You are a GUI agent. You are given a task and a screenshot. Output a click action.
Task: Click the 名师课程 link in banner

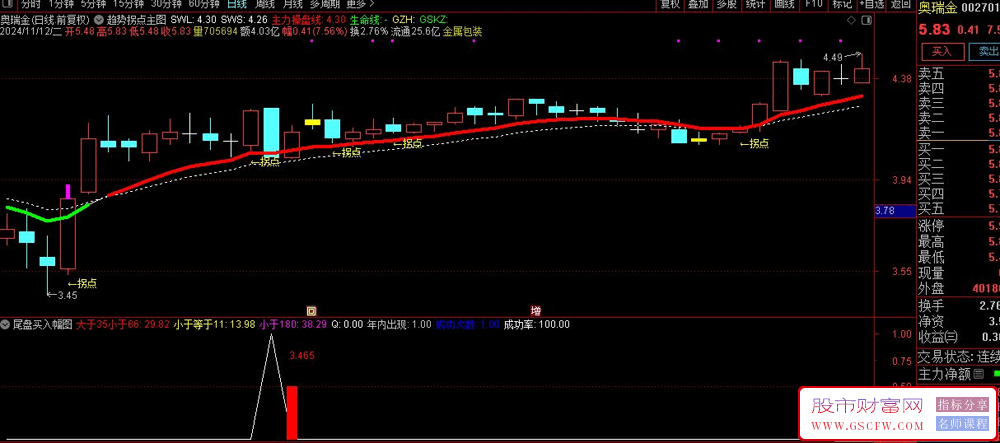point(962,423)
